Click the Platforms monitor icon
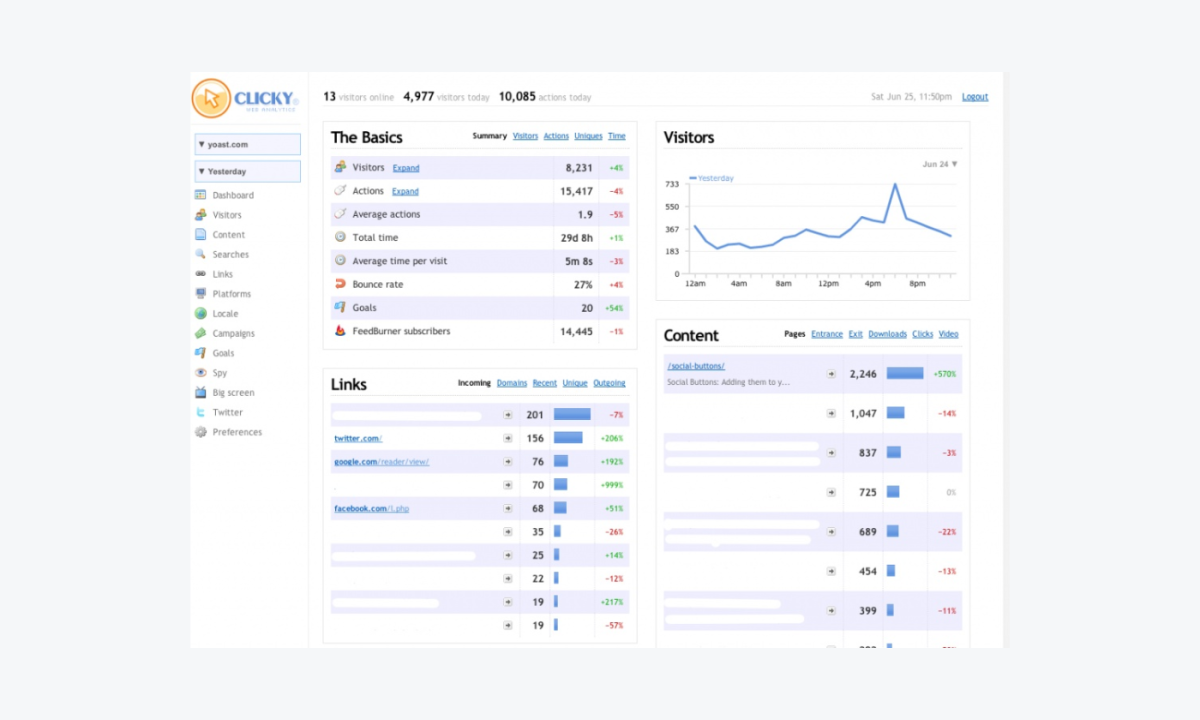This screenshot has width=1200, height=720. click(x=204, y=293)
